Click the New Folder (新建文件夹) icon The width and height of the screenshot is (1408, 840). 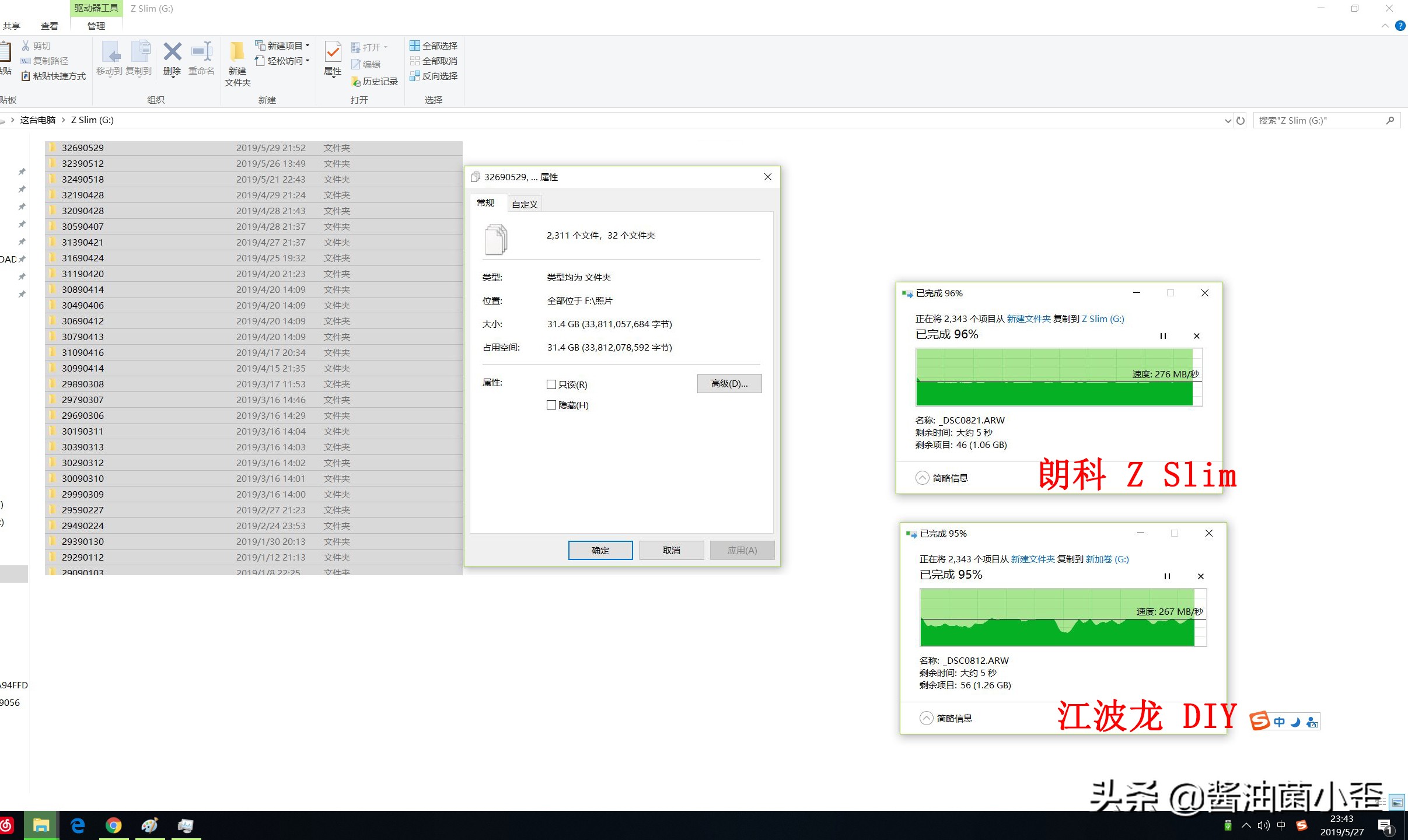coord(237,52)
